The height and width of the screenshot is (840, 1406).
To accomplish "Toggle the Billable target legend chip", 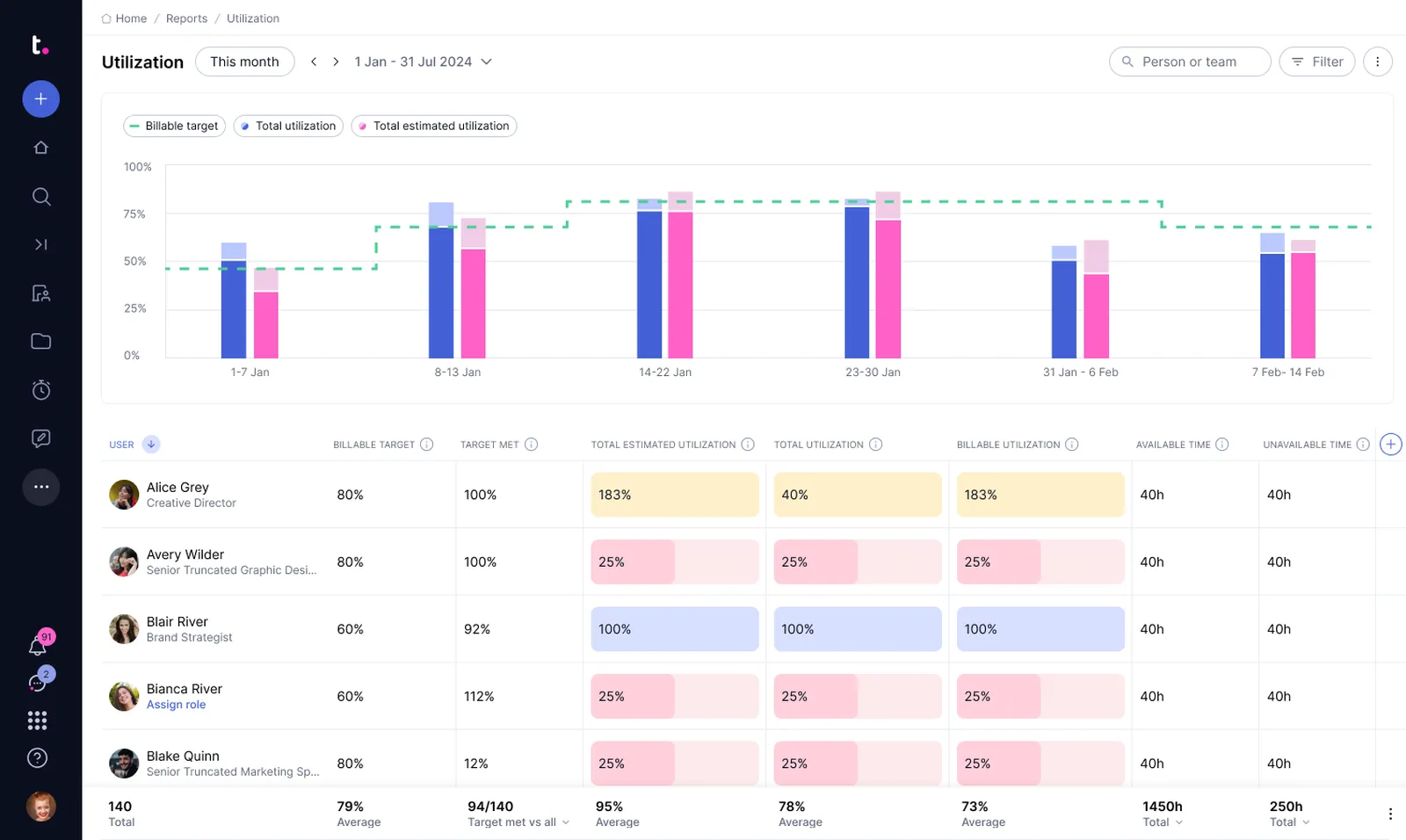I will click(x=174, y=127).
